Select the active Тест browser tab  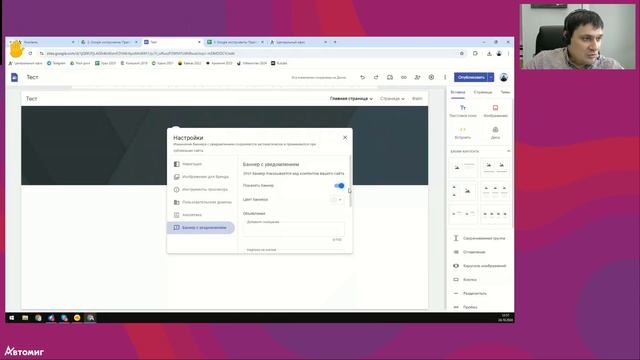(x=172, y=42)
